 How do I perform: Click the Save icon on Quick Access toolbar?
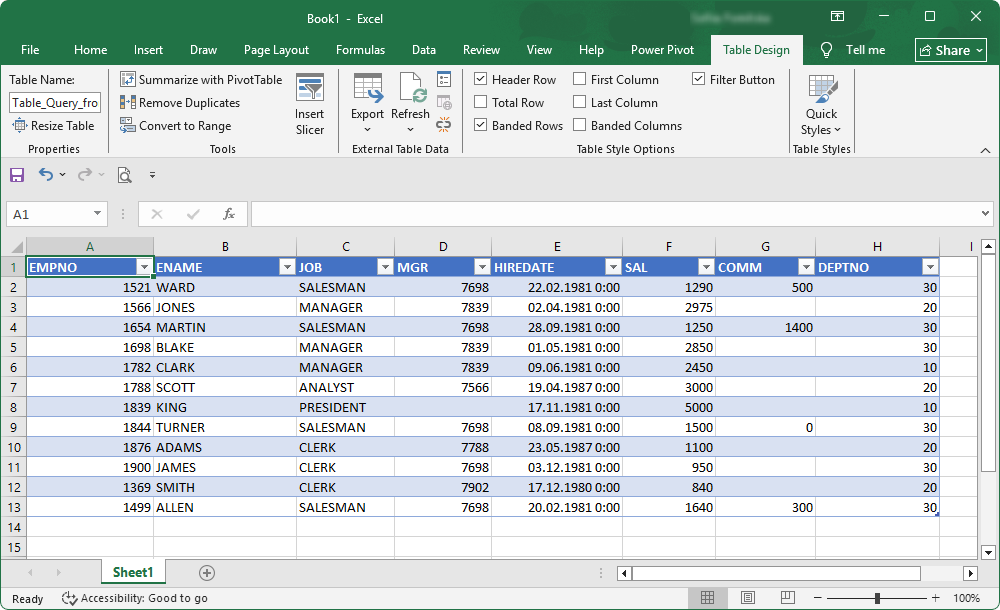tap(16, 174)
